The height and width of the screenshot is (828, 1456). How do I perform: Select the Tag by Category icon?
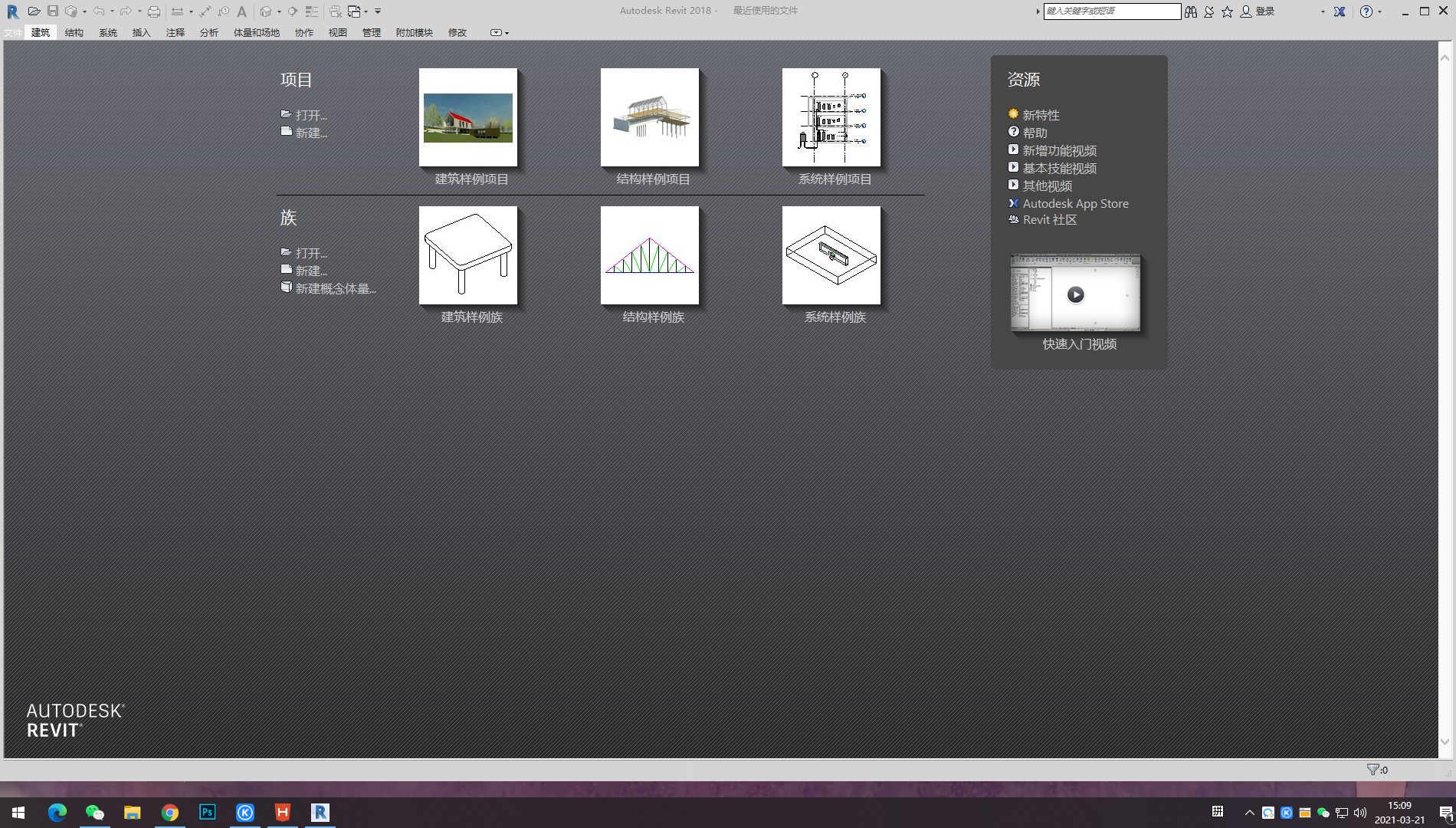[x=224, y=11]
